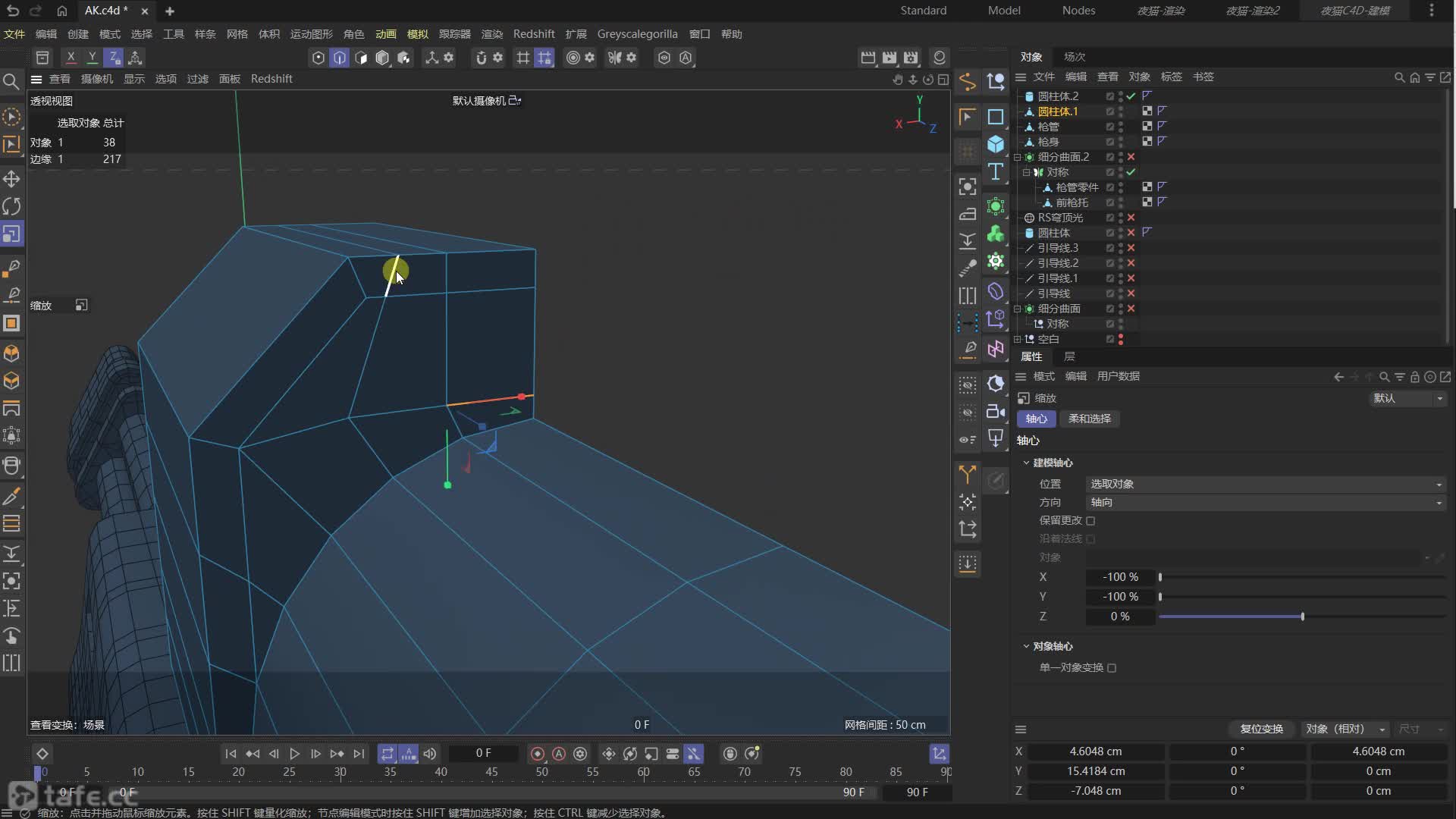The image size is (1456, 819).
Task: Toggle the green enable checkmark for 圆柱体.2
Action: click(1131, 96)
